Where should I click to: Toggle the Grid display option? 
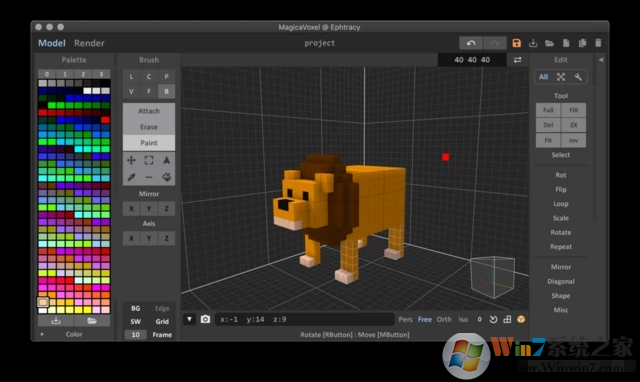pyautogui.click(x=162, y=322)
